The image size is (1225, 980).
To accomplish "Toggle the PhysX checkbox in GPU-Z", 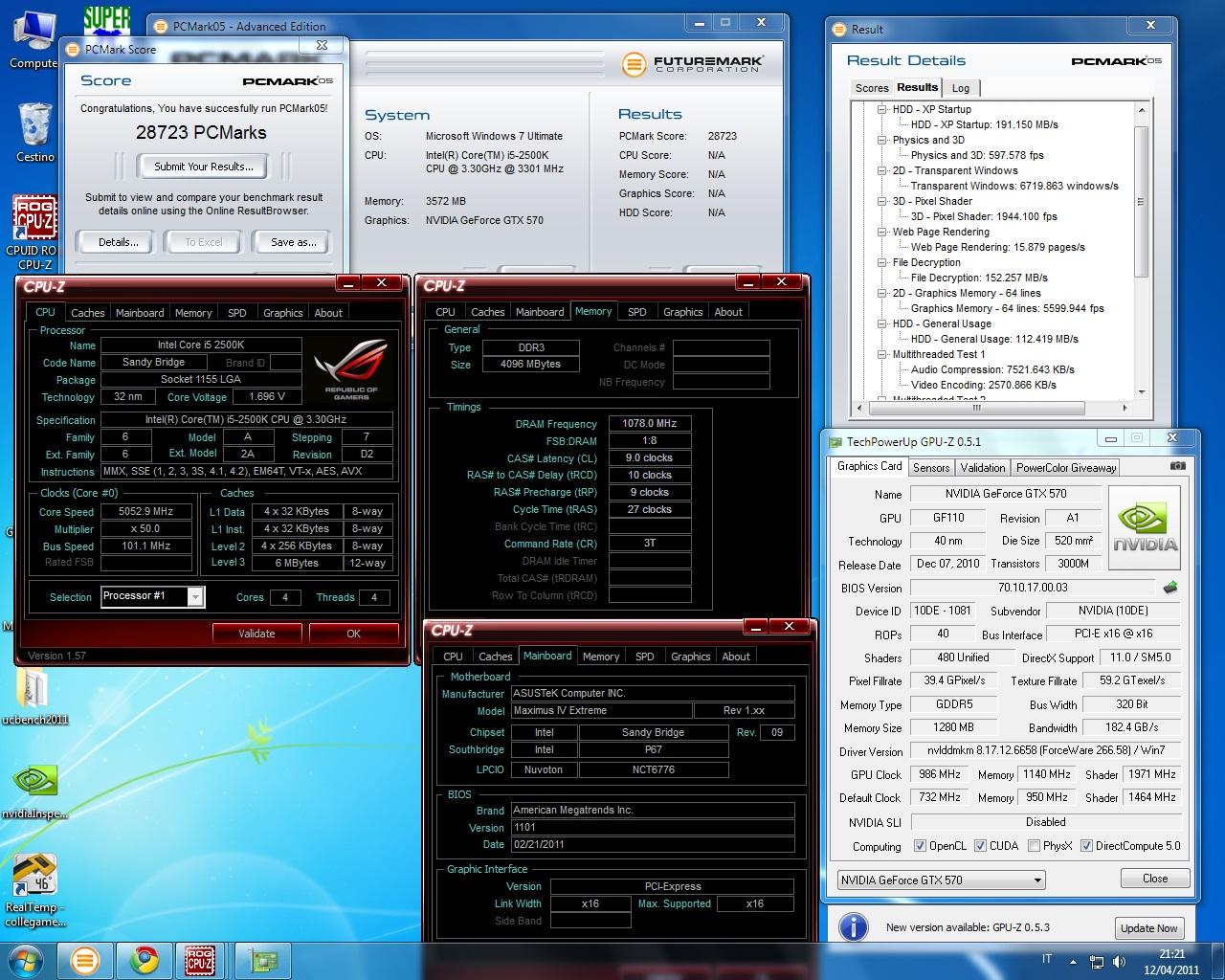I will pos(1034,846).
